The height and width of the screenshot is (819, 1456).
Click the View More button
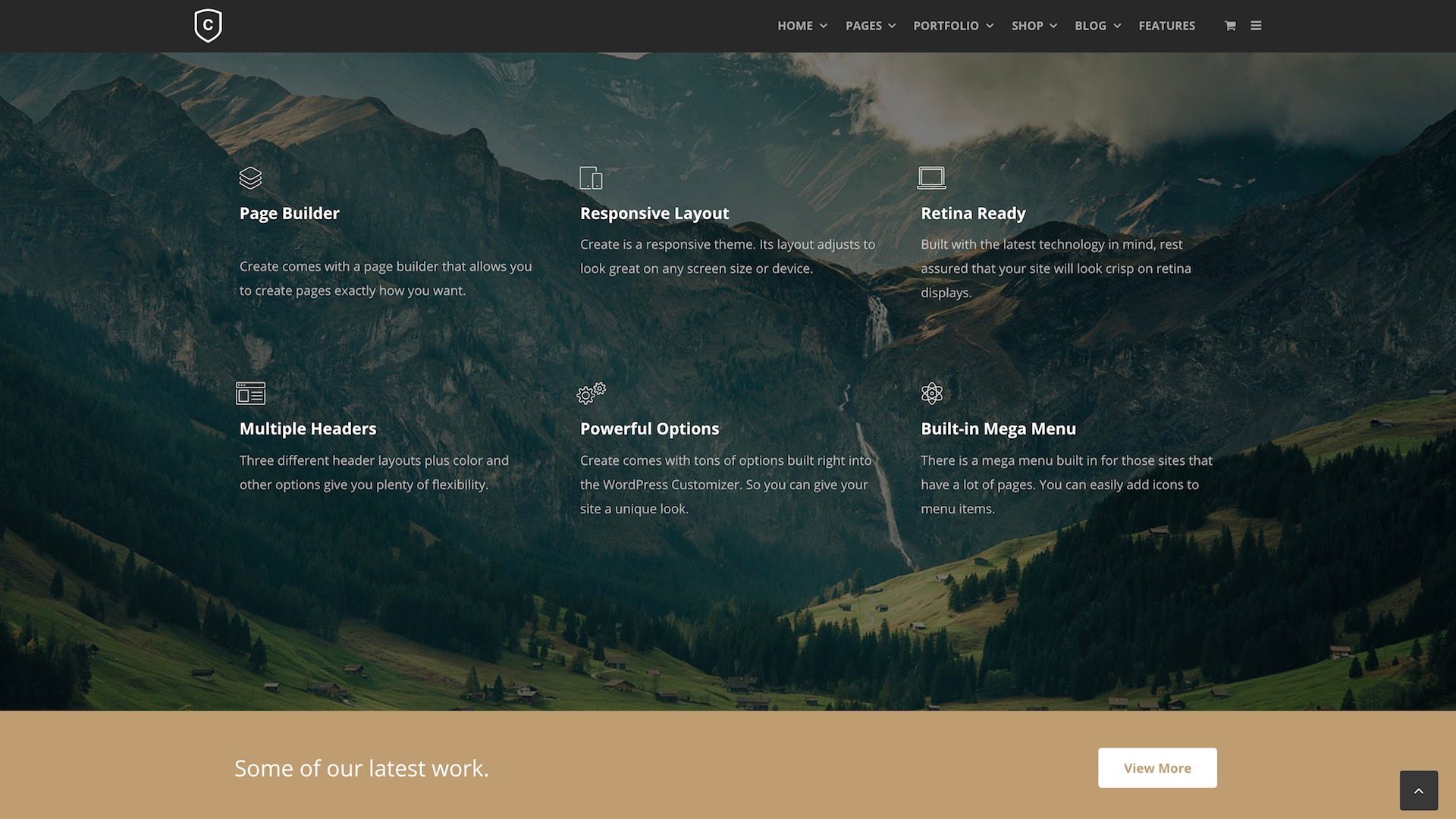(1157, 768)
